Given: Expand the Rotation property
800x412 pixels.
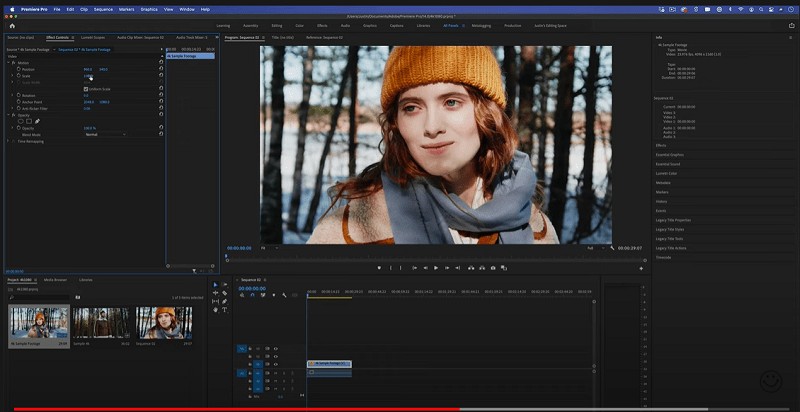Looking at the screenshot, I should (x=12, y=95).
